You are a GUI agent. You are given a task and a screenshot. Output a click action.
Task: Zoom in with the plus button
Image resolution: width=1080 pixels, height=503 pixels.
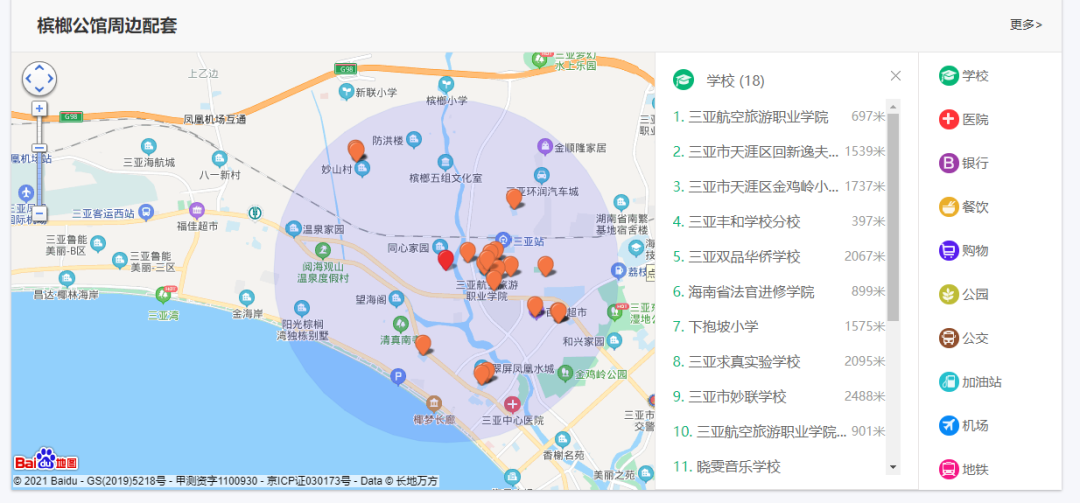[40, 109]
